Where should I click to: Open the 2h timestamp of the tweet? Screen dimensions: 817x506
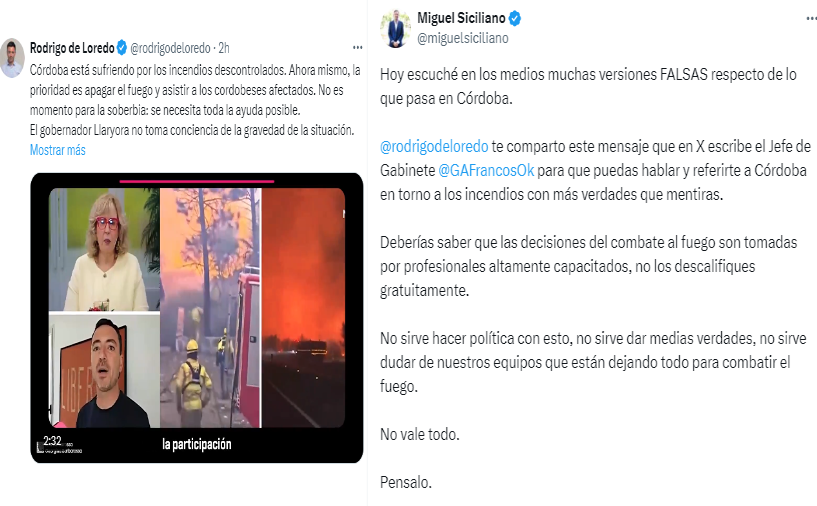pyautogui.click(x=224, y=48)
